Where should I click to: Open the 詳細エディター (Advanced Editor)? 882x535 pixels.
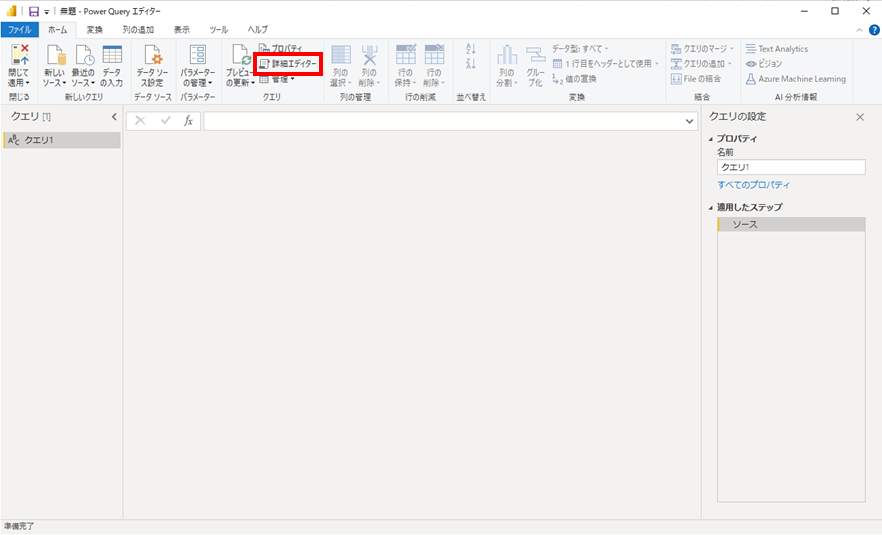(288, 64)
